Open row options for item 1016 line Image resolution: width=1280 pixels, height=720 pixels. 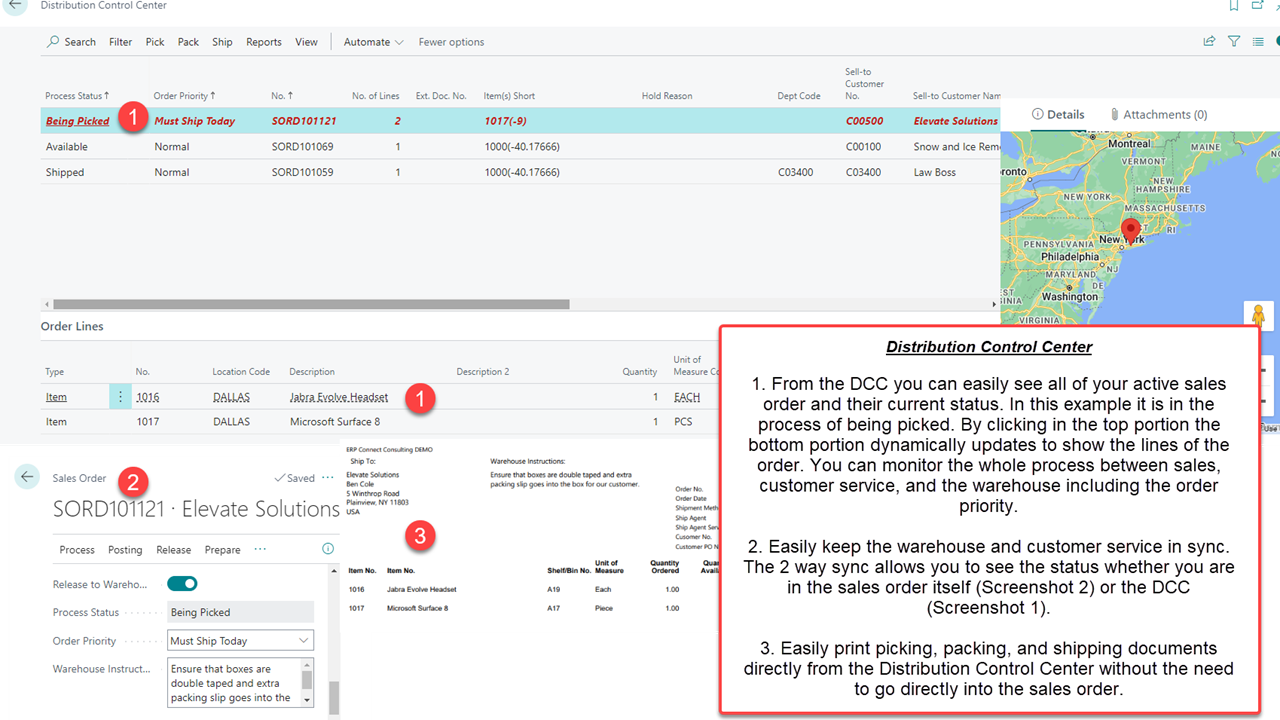[120, 397]
